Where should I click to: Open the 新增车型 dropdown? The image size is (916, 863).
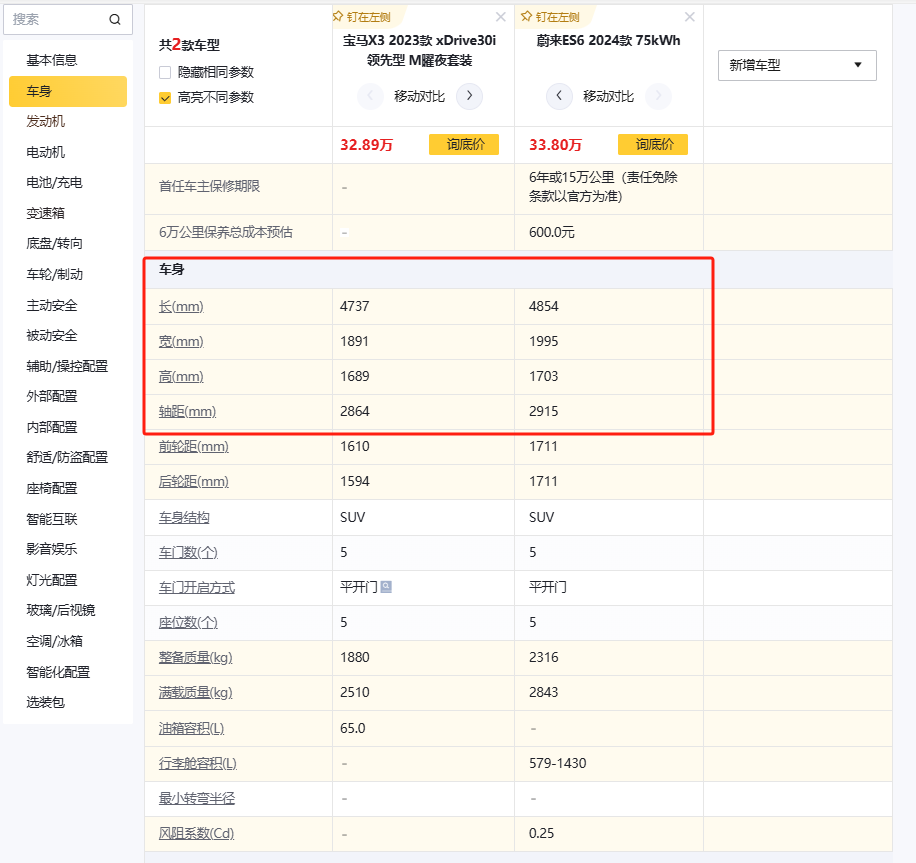pos(797,65)
